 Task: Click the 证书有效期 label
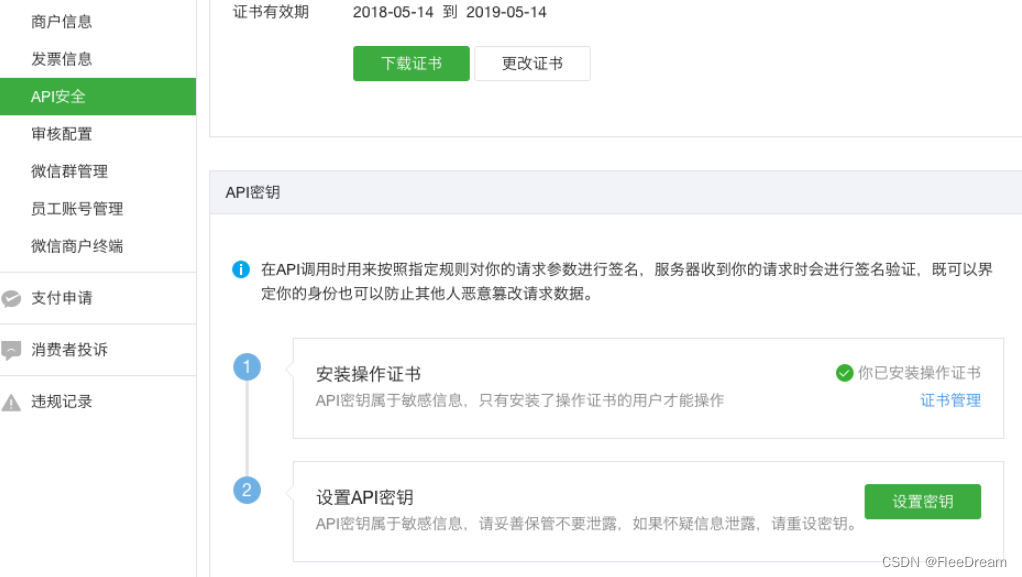(270, 12)
